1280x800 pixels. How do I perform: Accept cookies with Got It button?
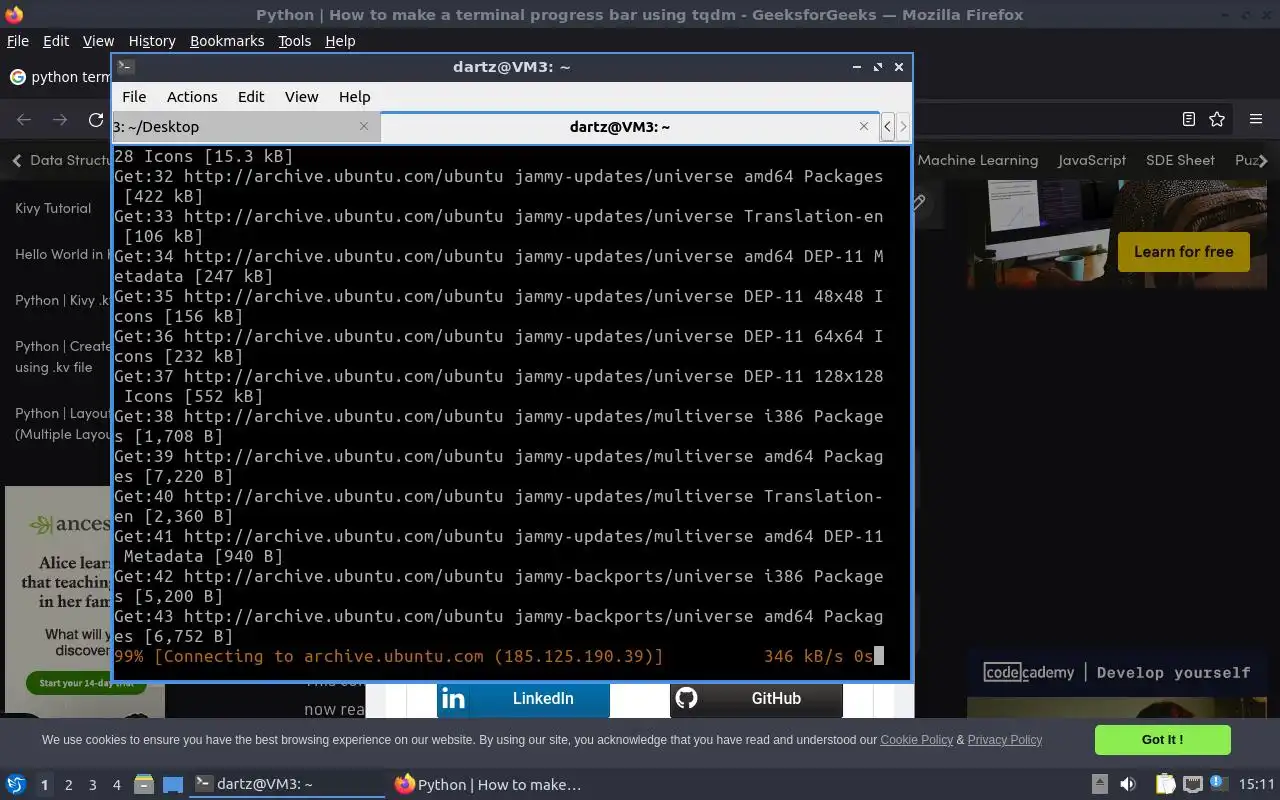point(1162,740)
